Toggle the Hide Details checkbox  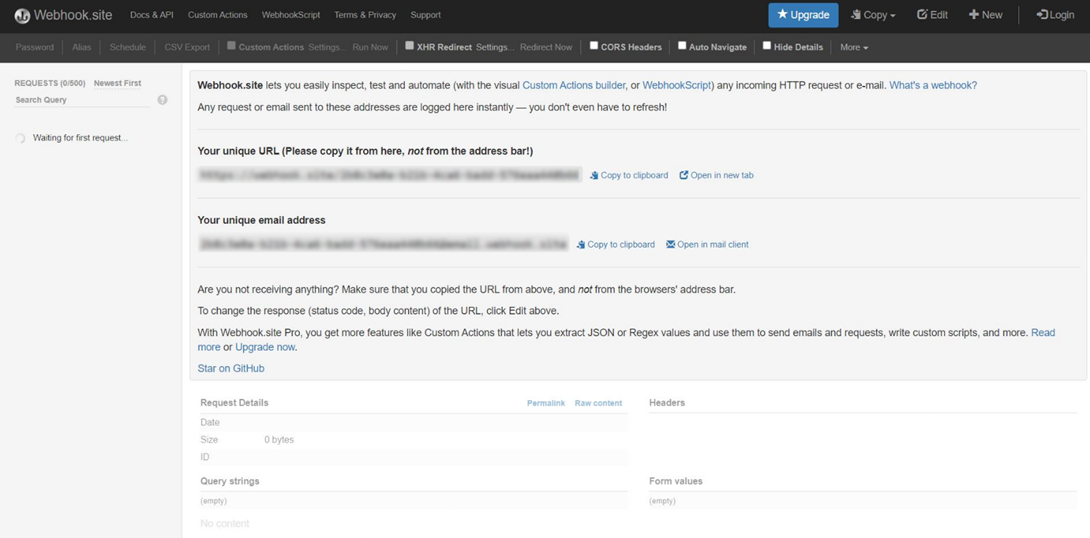pos(767,46)
